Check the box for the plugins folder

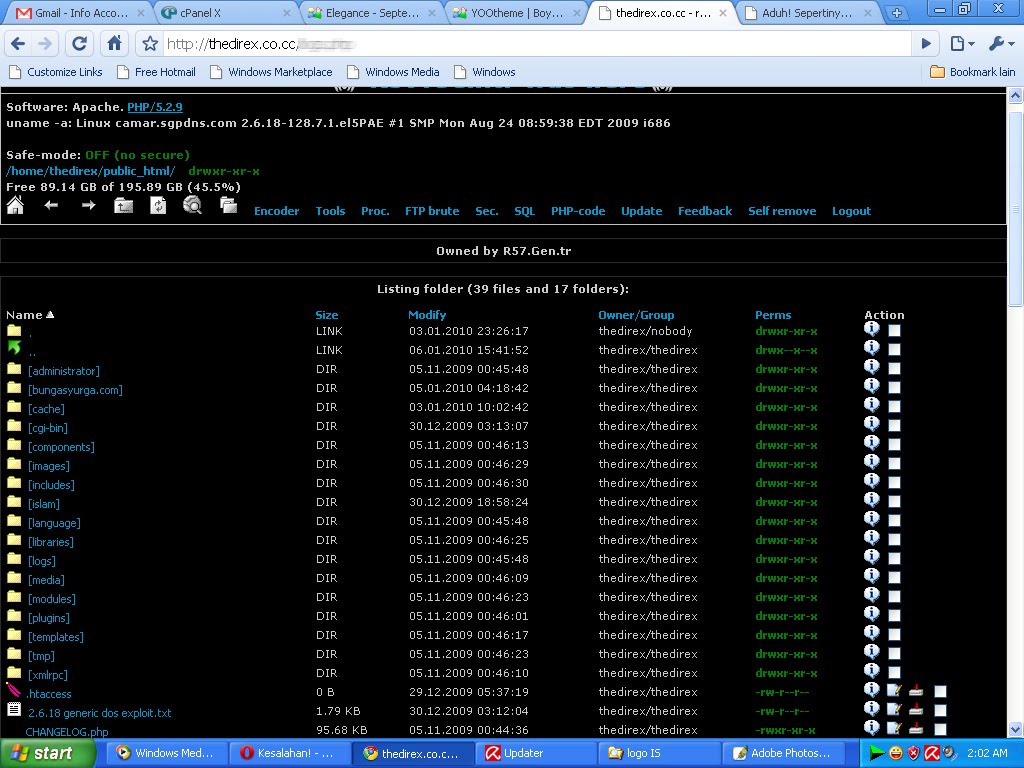[894, 616]
